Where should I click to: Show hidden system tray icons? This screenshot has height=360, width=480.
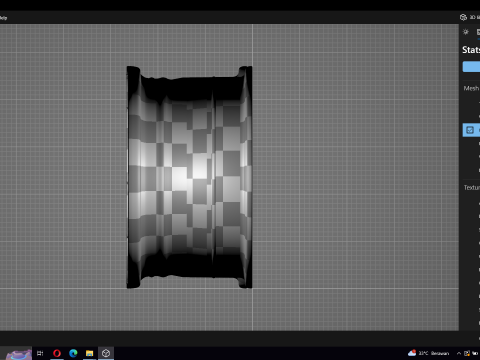coord(459,353)
